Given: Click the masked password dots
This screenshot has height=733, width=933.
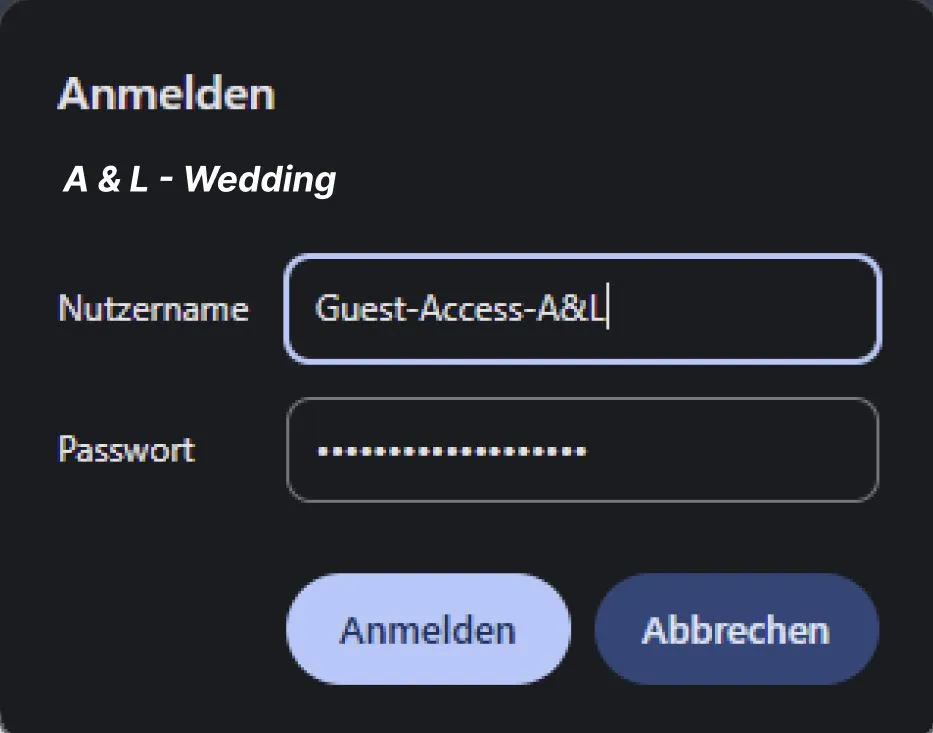Looking at the screenshot, I should (x=450, y=452).
